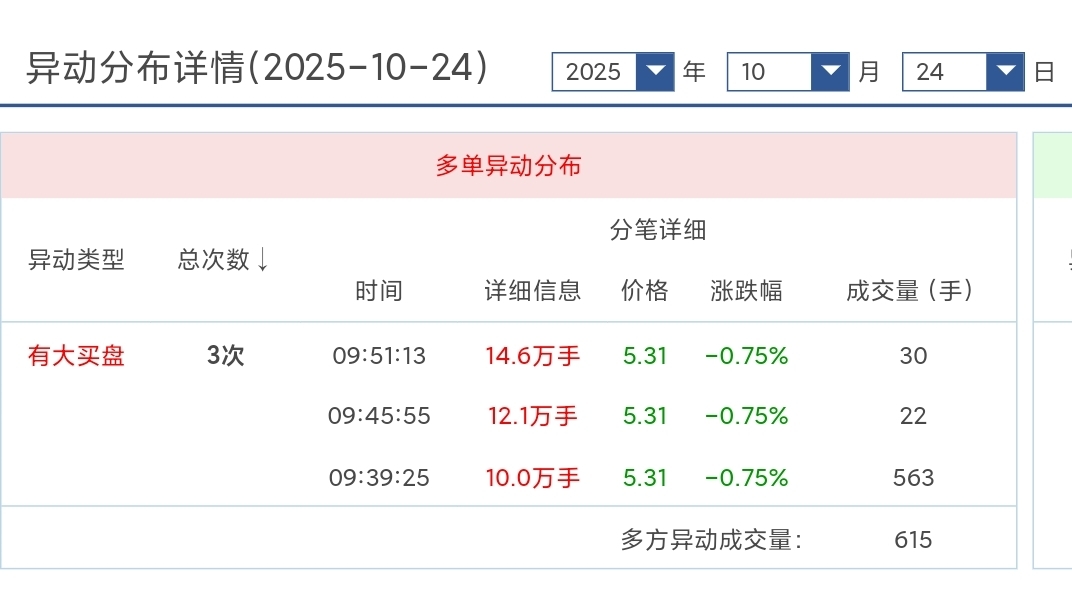Click the 成交量(手) column header
The width and height of the screenshot is (1072, 594).
click(x=909, y=291)
